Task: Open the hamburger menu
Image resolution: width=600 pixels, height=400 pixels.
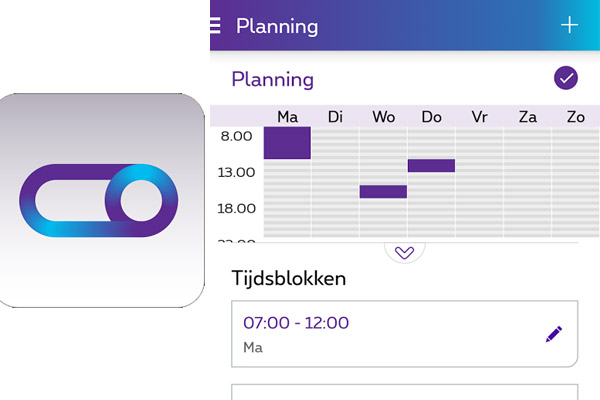Action: 215,26
